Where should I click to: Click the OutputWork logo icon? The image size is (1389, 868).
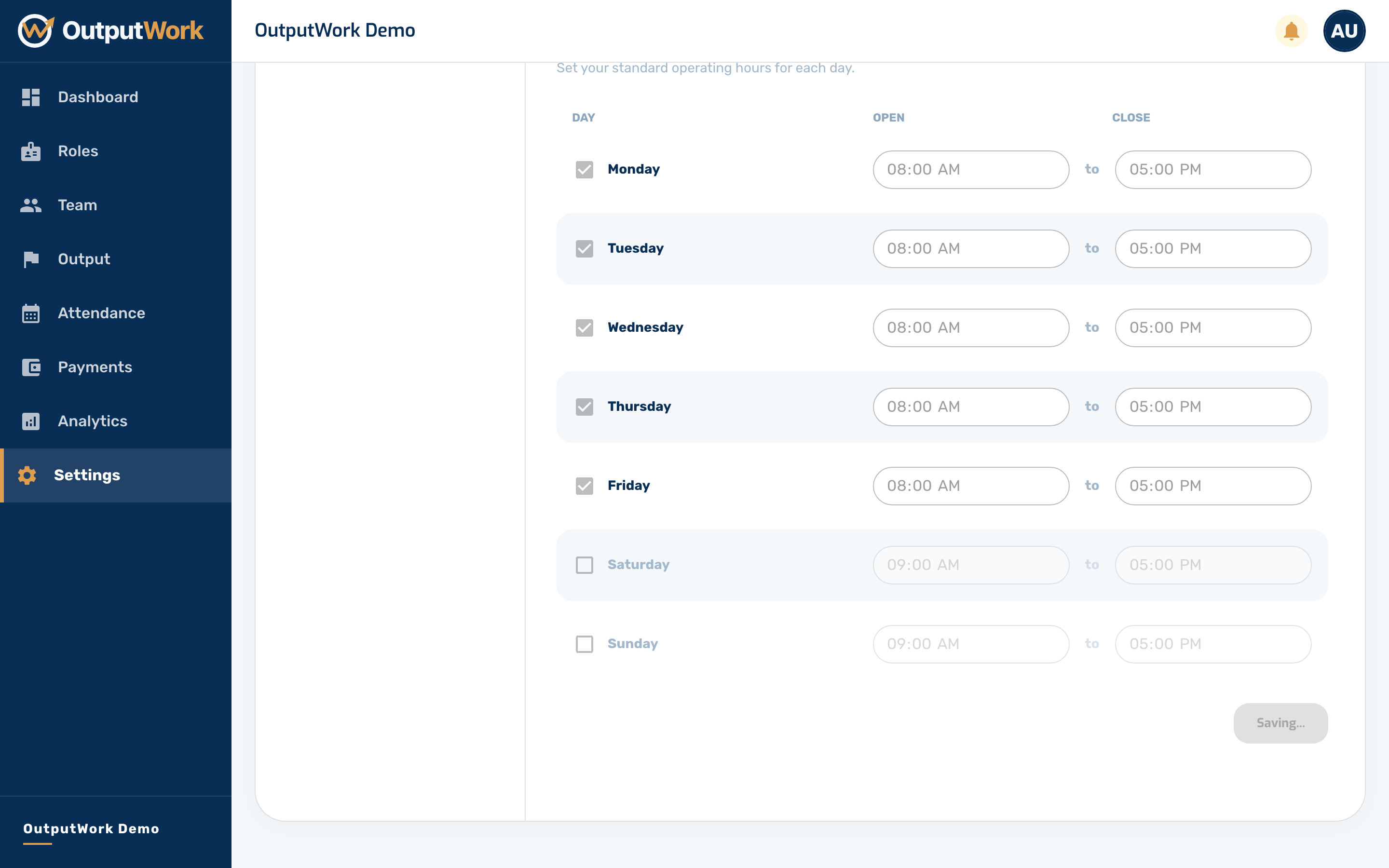pos(36,30)
